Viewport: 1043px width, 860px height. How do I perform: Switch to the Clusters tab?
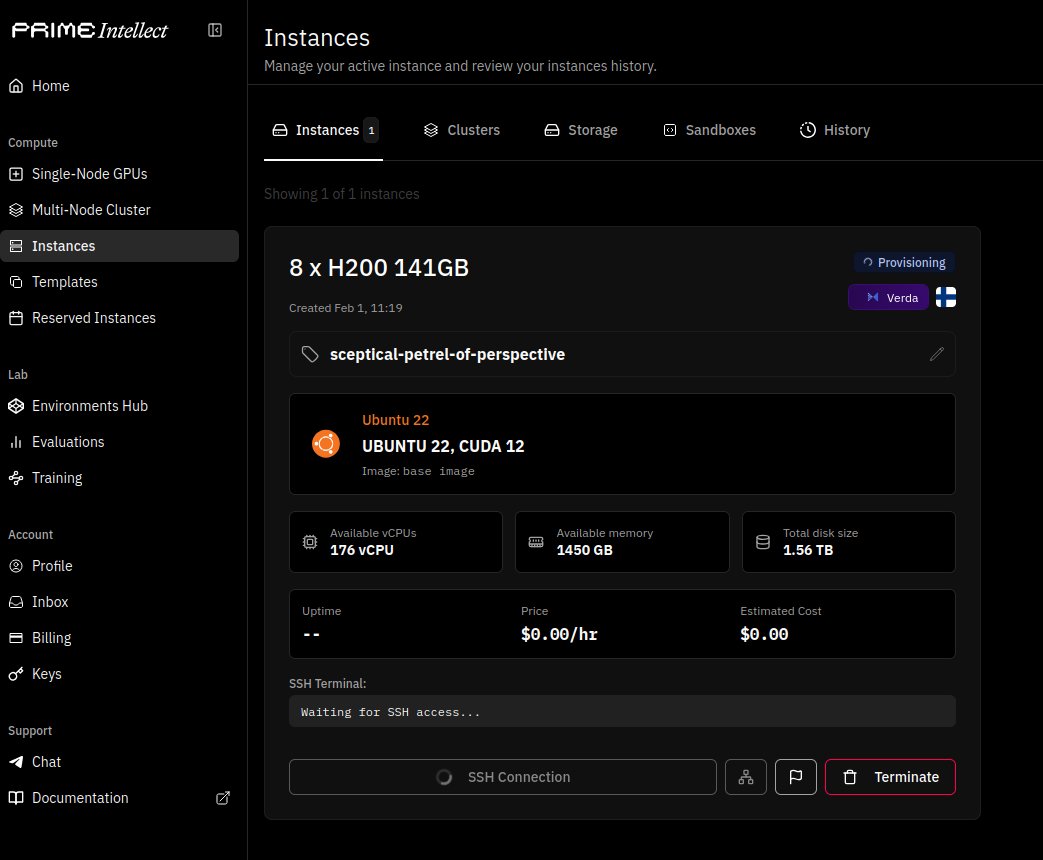click(461, 130)
